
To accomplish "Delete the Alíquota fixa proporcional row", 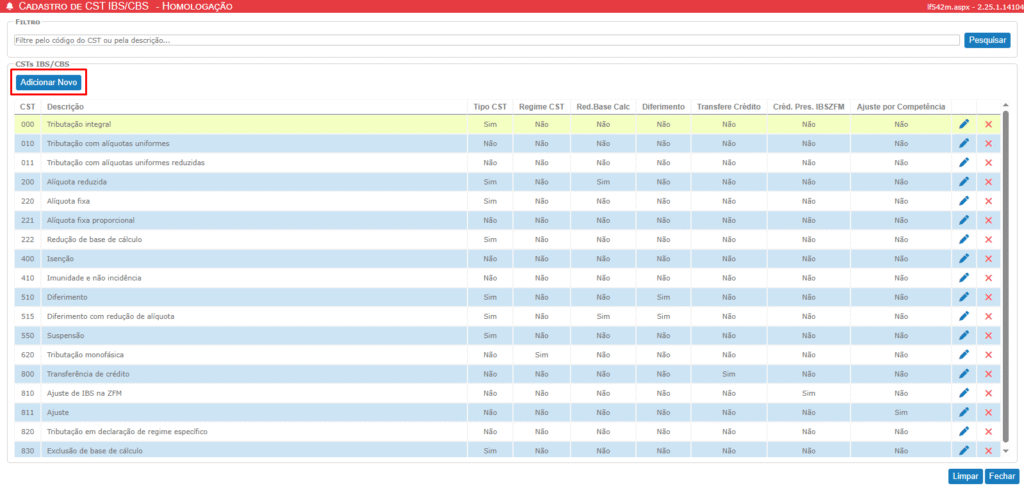I will tap(988, 220).
